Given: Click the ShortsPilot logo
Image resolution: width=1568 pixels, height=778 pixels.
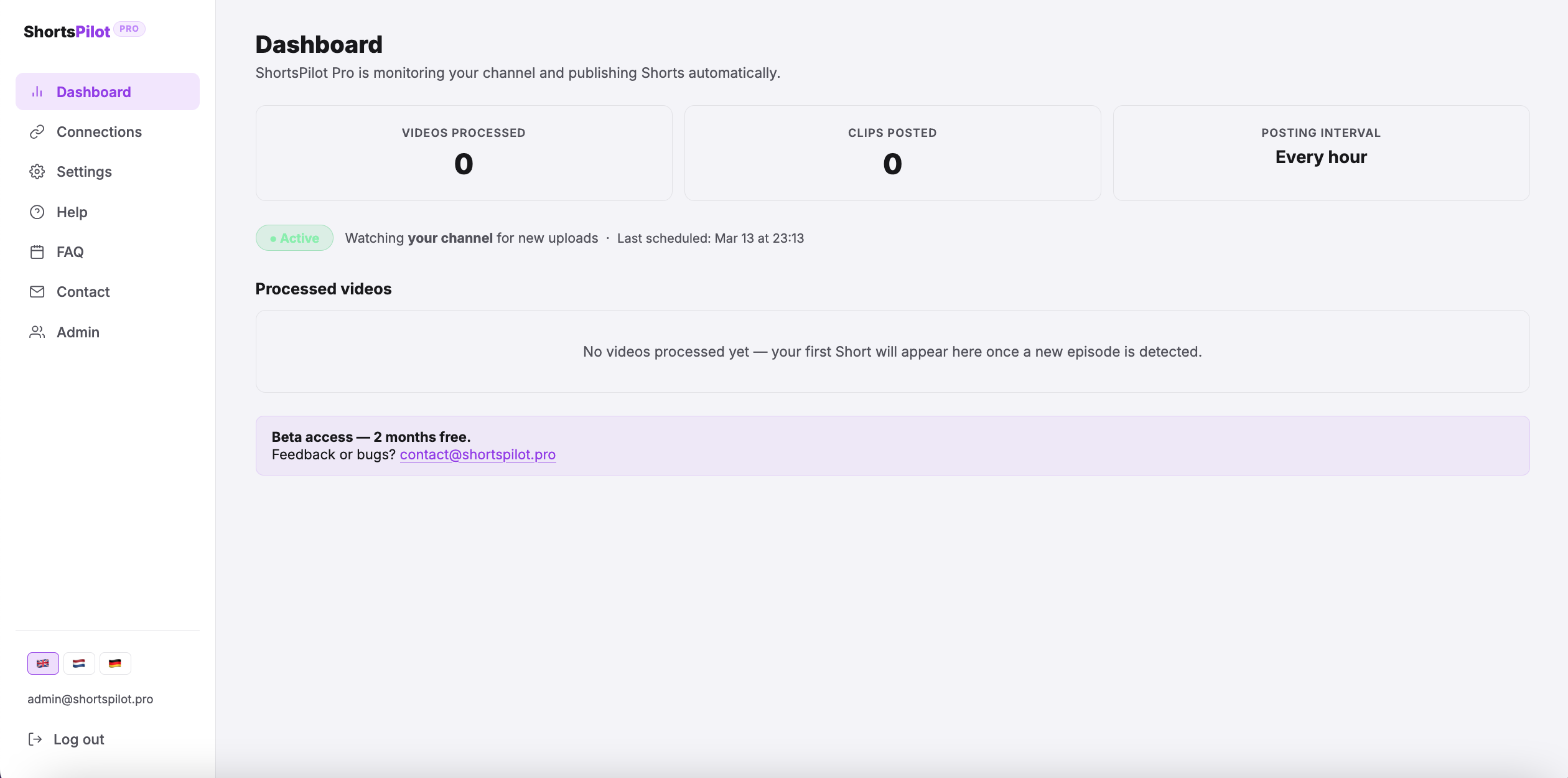Looking at the screenshot, I should coord(67,31).
